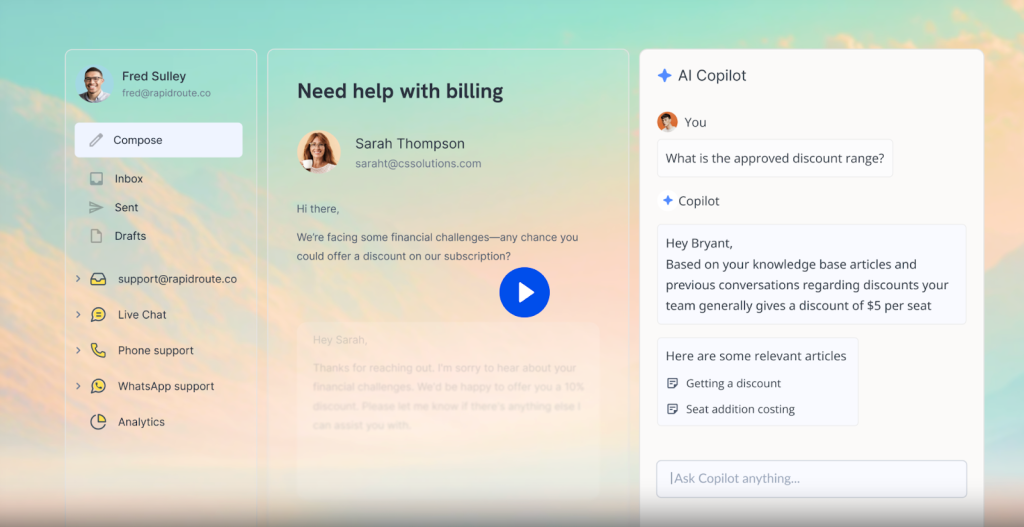Expand the Live Chat chevron

click(78, 314)
